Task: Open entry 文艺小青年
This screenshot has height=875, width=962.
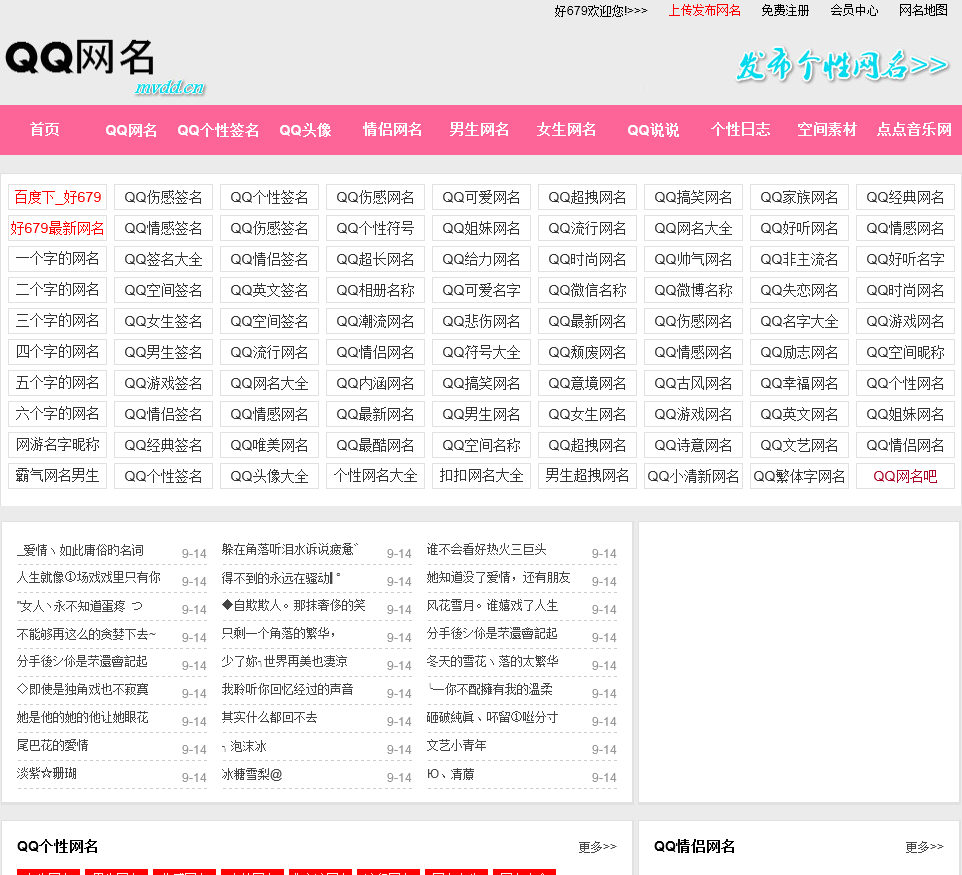Action: pos(456,746)
